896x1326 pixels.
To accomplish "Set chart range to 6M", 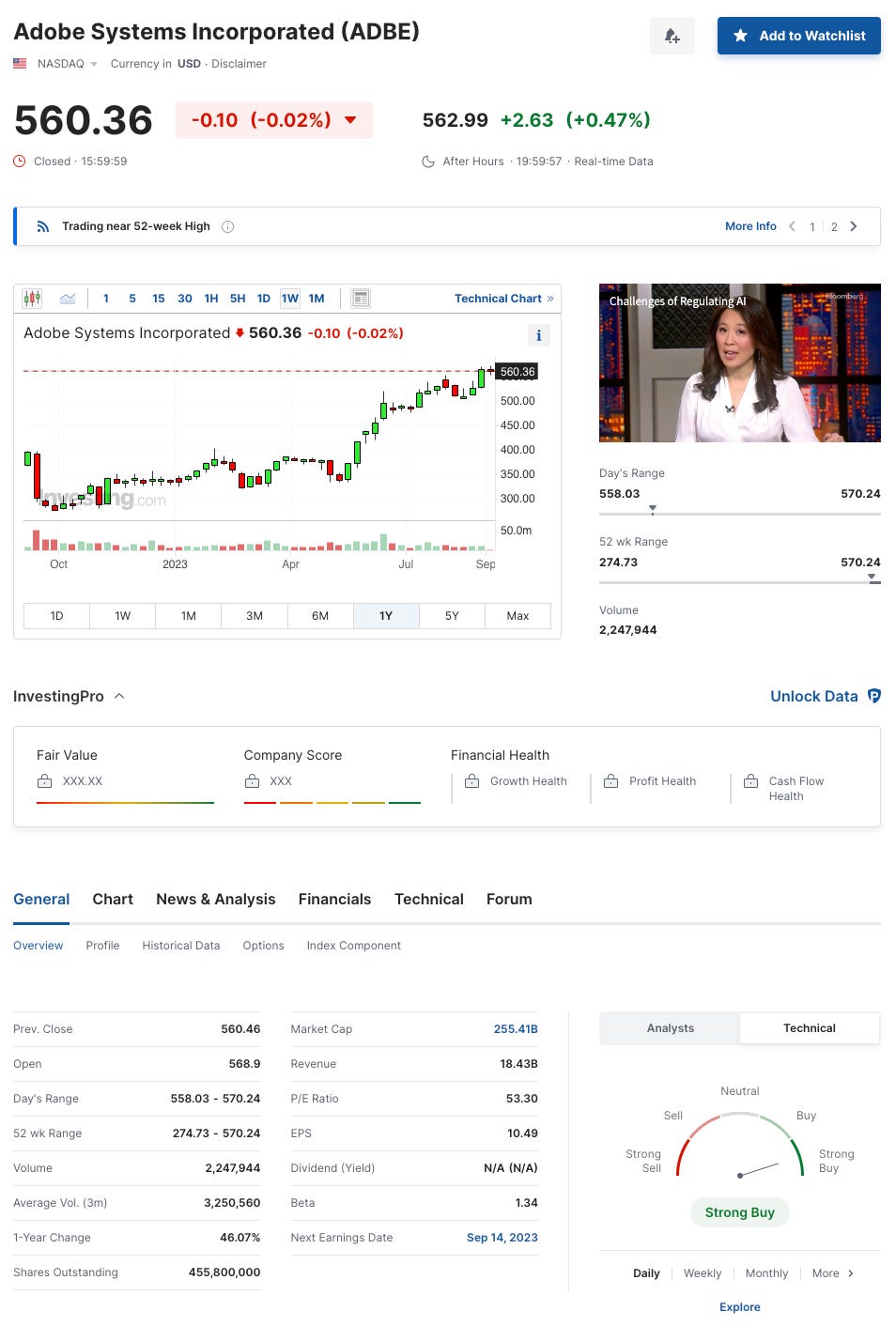I will [320, 616].
